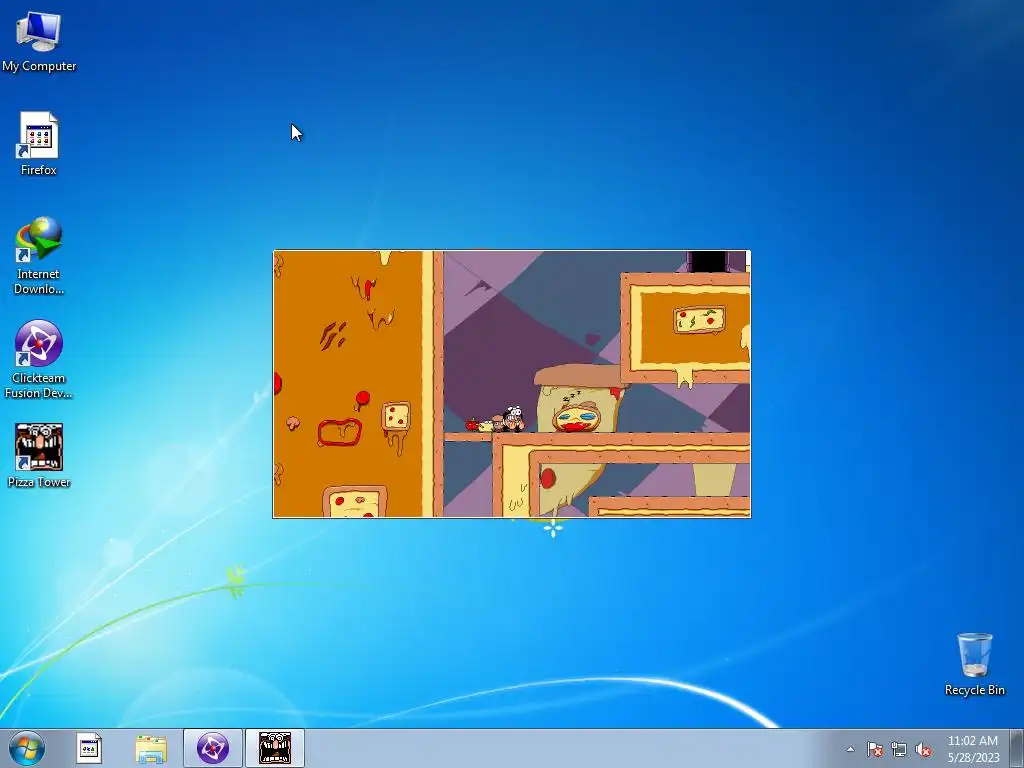Image resolution: width=1024 pixels, height=768 pixels.
Task: Click the mushroom topping in the orange game area
Action: click(x=293, y=423)
